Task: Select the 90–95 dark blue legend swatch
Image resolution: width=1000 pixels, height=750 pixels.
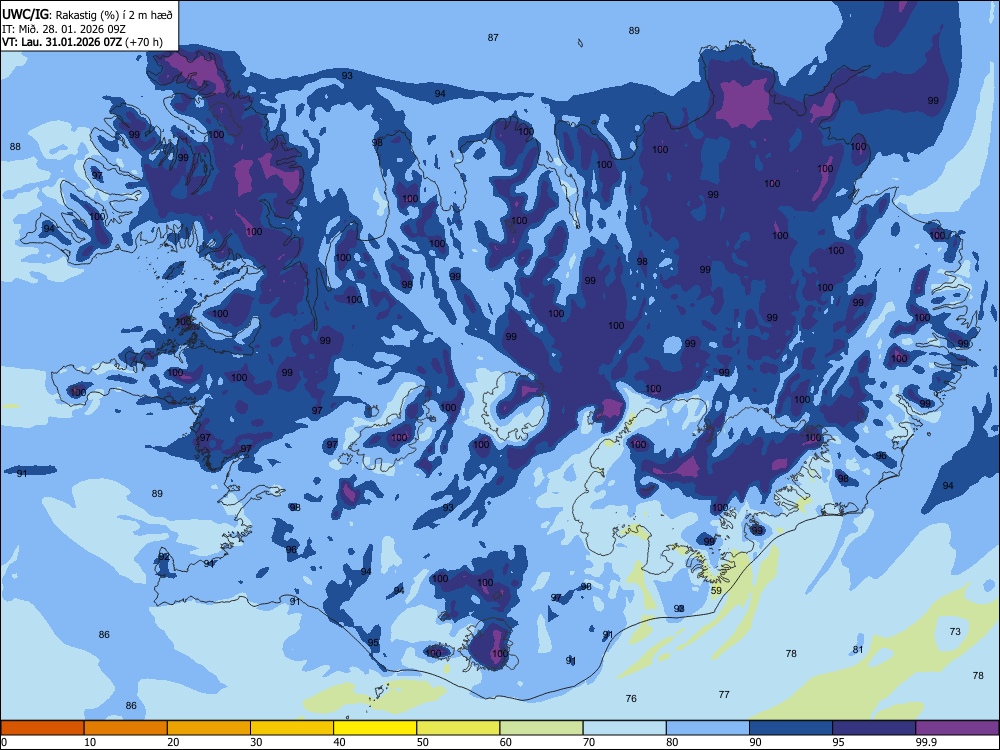Action: point(791,728)
